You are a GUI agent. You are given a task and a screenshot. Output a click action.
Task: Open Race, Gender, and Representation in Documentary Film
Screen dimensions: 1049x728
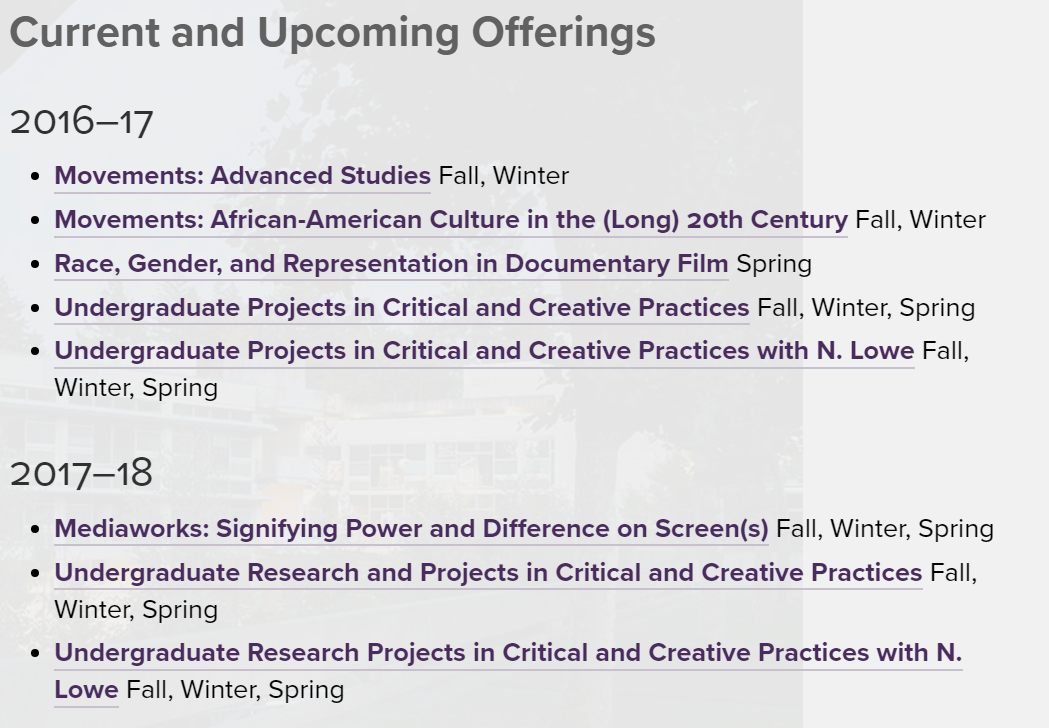(x=391, y=264)
